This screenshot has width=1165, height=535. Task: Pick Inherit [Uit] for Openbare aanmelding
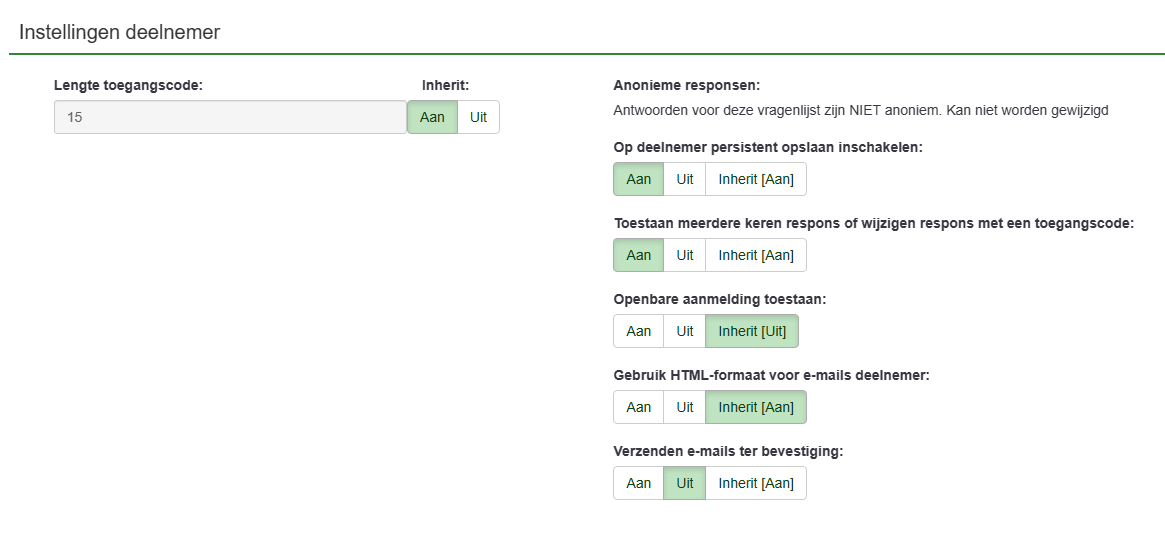[x=752, y=331]
